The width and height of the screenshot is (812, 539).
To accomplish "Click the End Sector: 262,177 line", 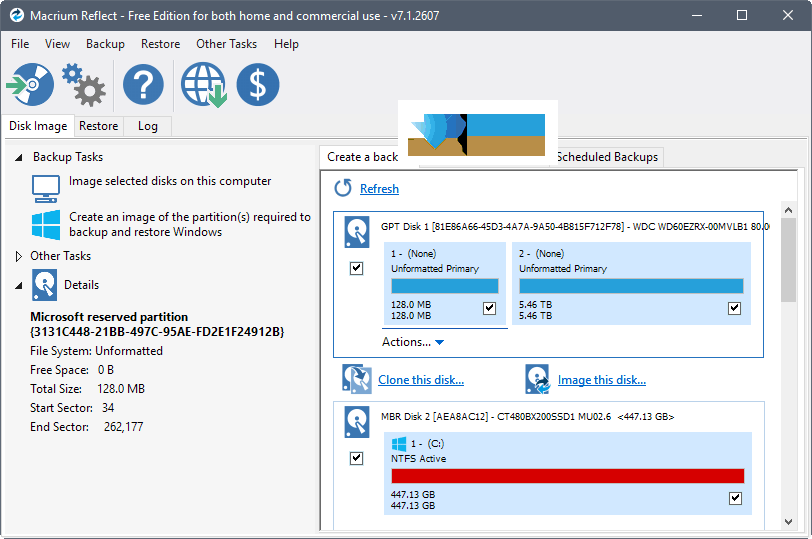I will point(86,427).
